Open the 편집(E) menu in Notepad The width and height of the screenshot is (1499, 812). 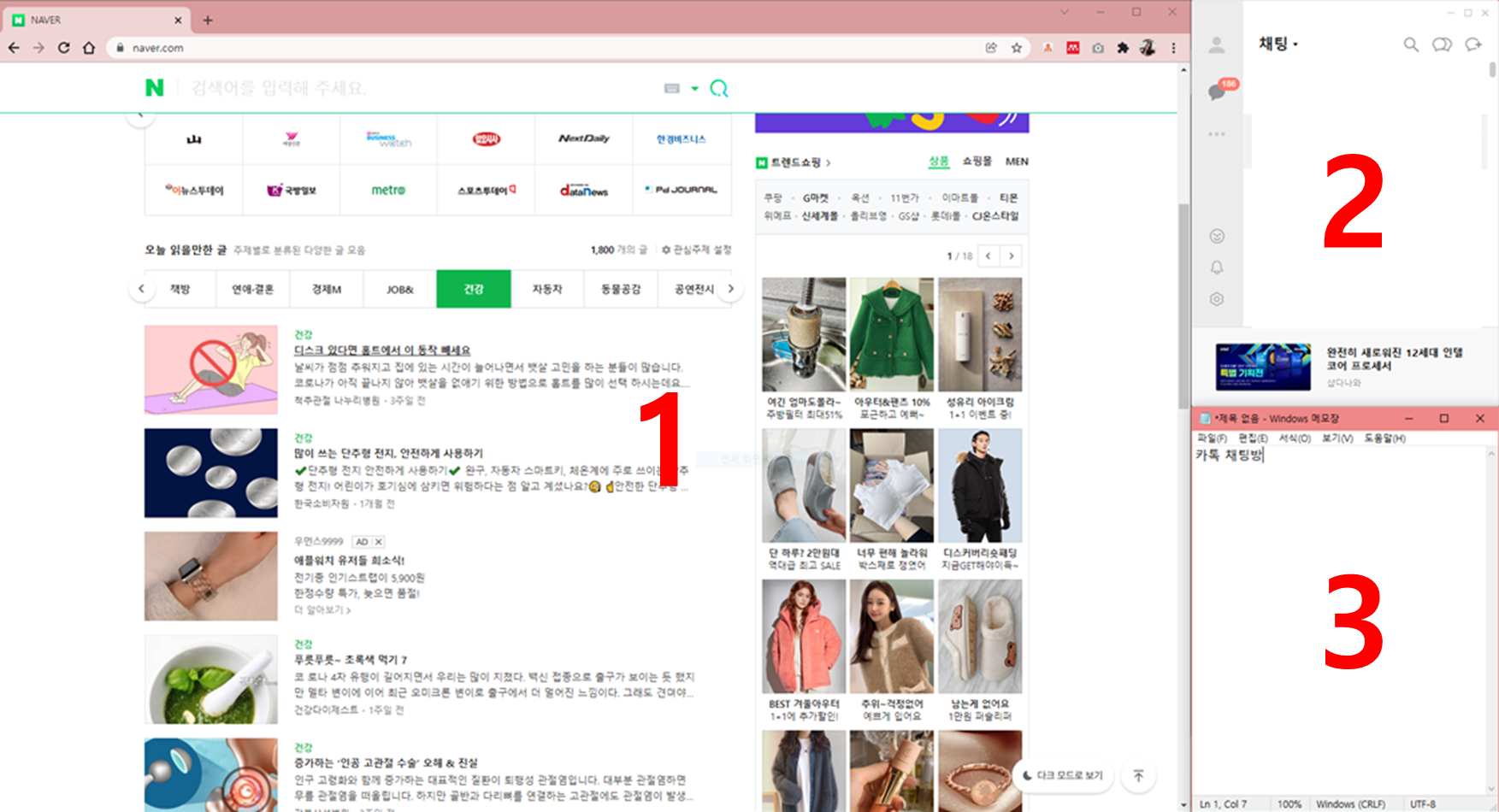click(x=1254, y=438)
